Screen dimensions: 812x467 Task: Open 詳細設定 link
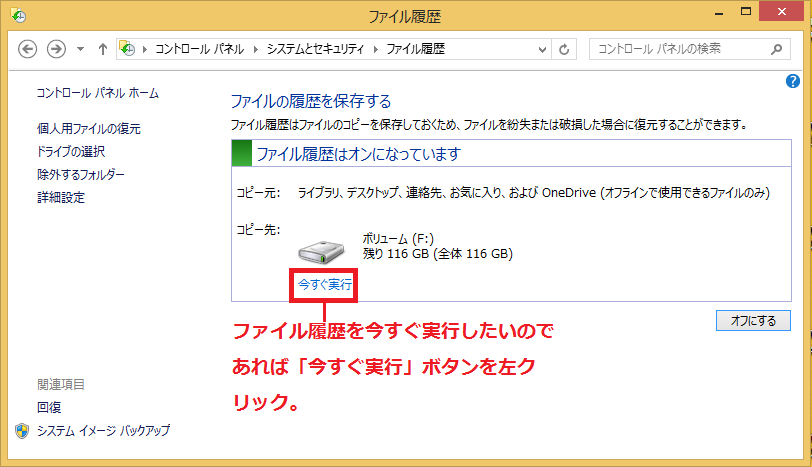61,197
